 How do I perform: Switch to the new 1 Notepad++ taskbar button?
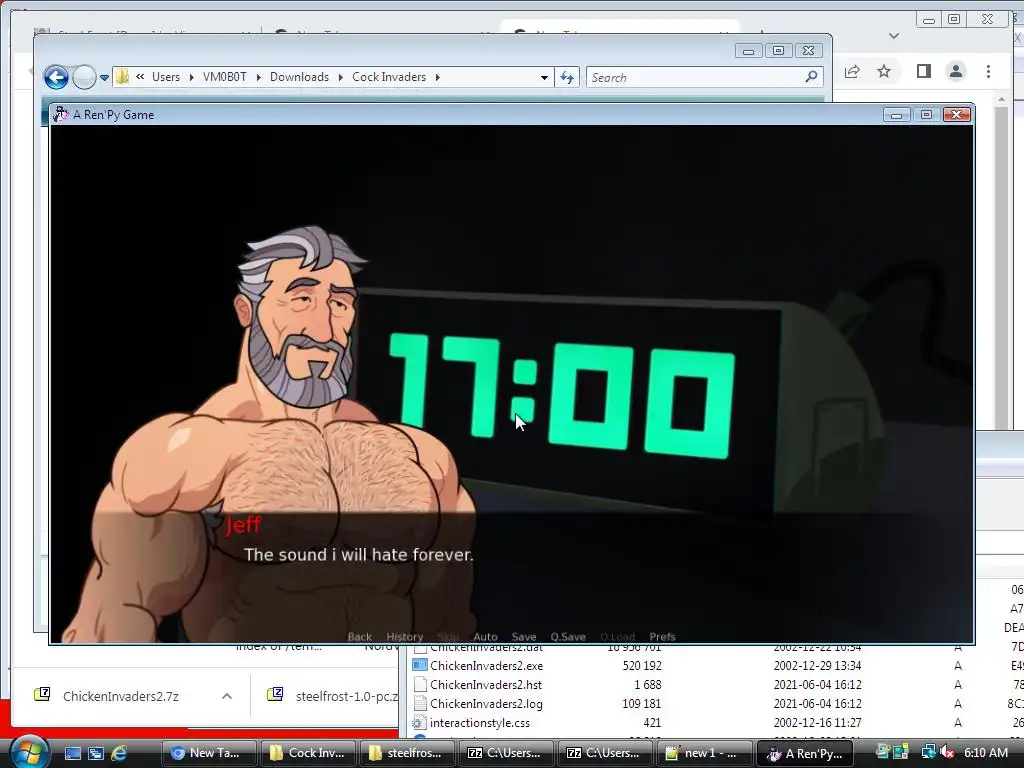pyautogui.click(x=703, y=753)
